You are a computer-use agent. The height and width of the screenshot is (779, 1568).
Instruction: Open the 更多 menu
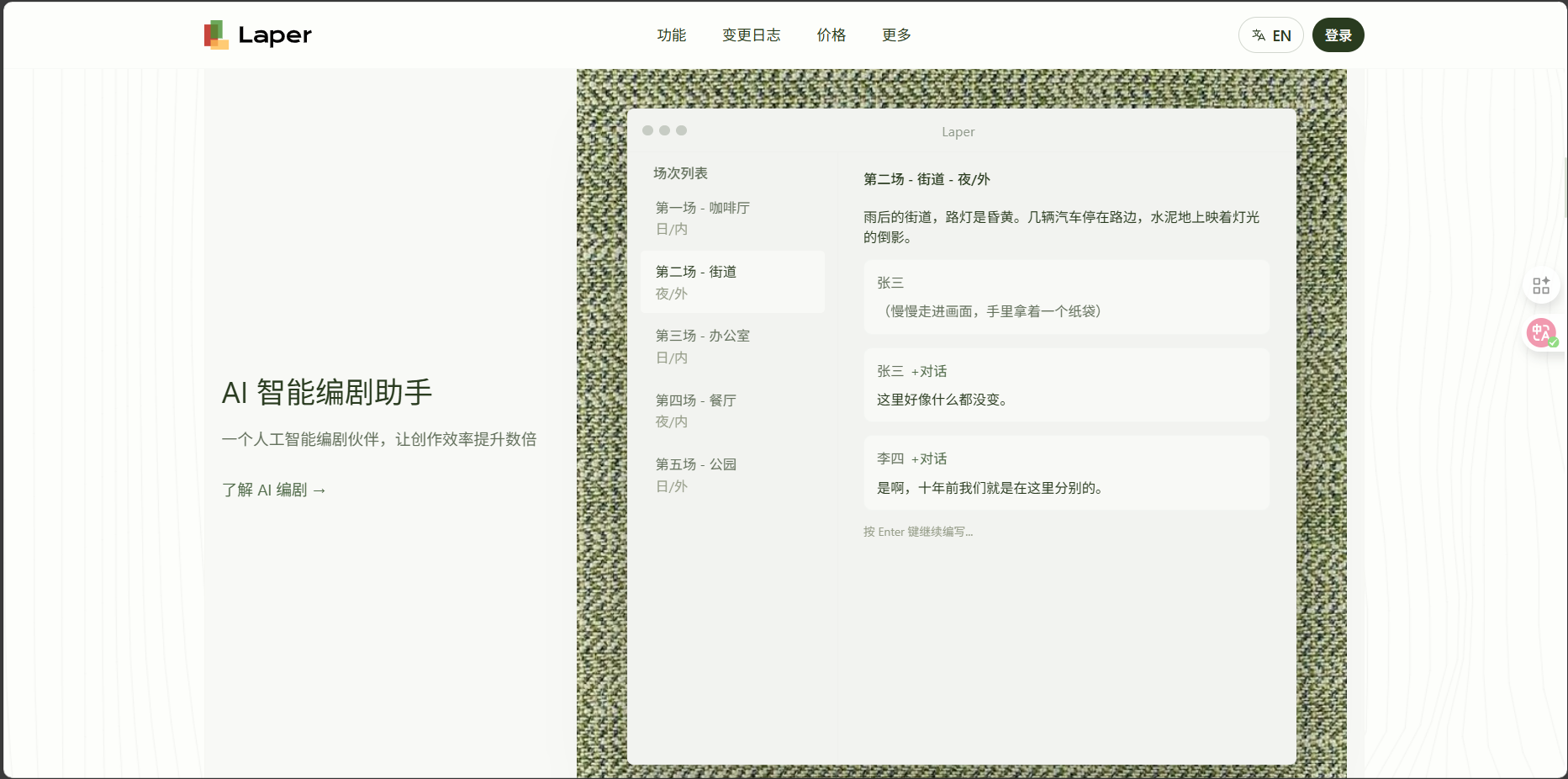coord(896,35)
